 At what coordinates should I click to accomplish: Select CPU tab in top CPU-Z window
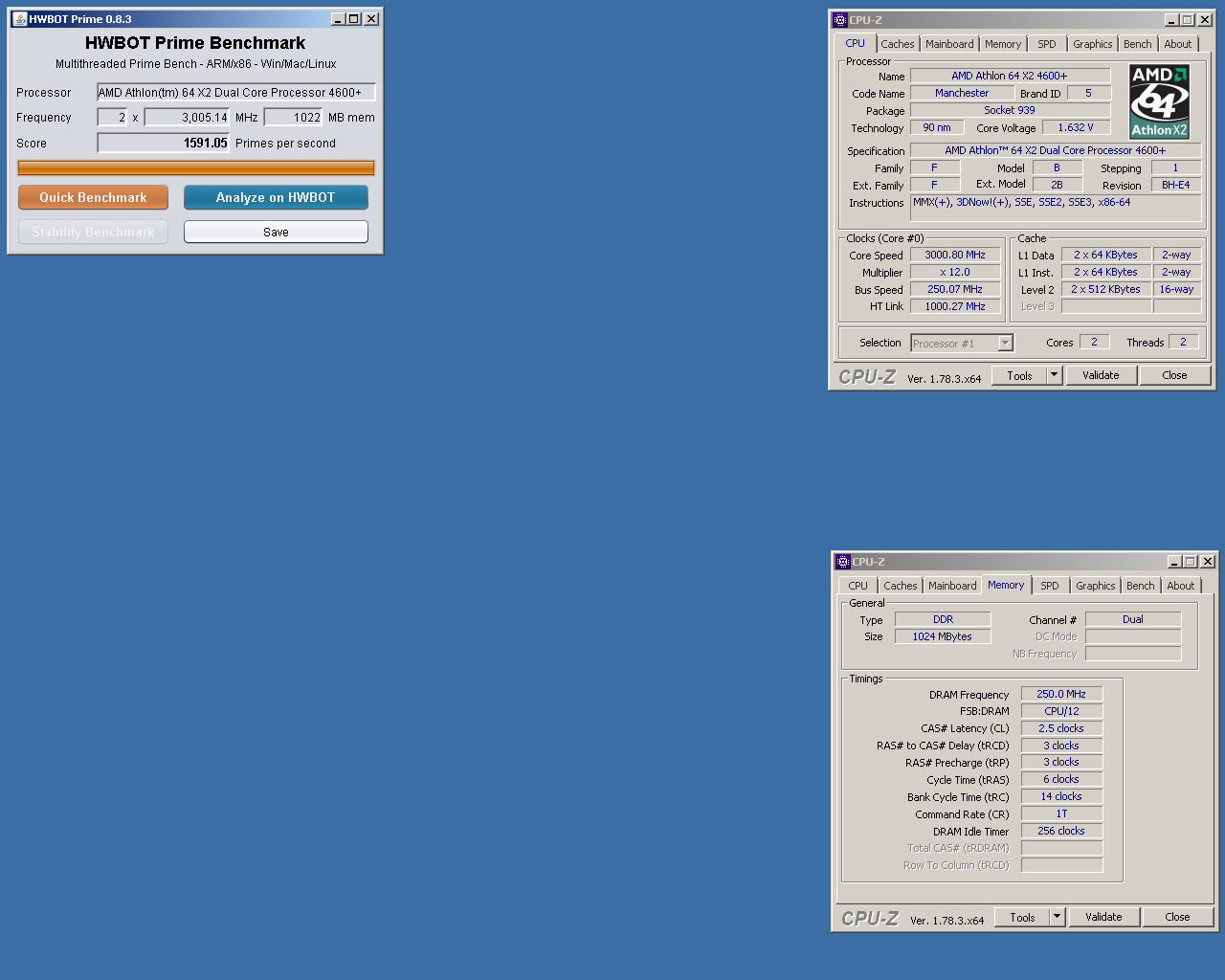(x=855, y=43)
